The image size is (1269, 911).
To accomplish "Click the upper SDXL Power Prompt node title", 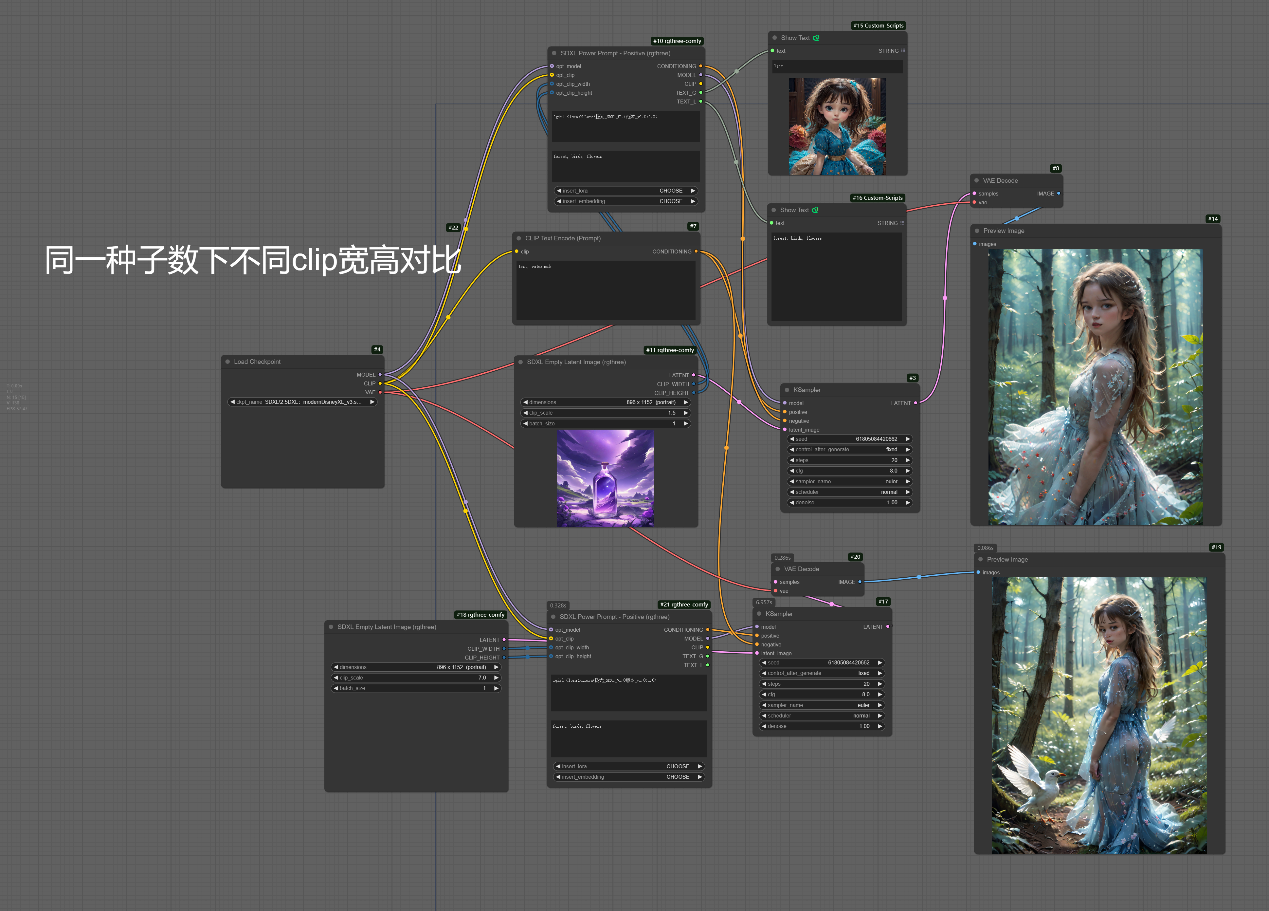I will (x=600, y=53).
